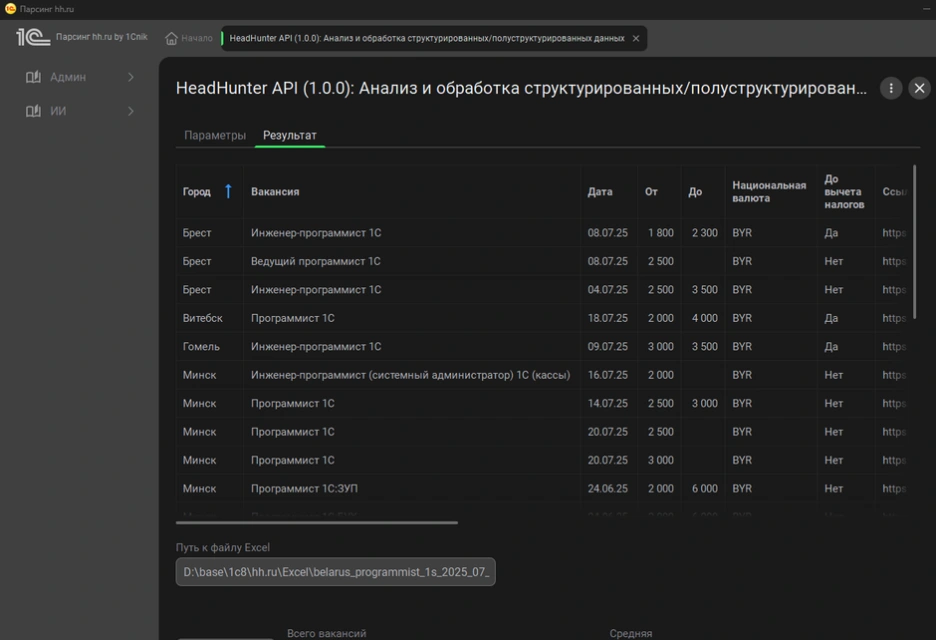Viewport: 936px width, 640px height.
Task: Click the blue sort arrow in Город column
Action: coord(228,191)
